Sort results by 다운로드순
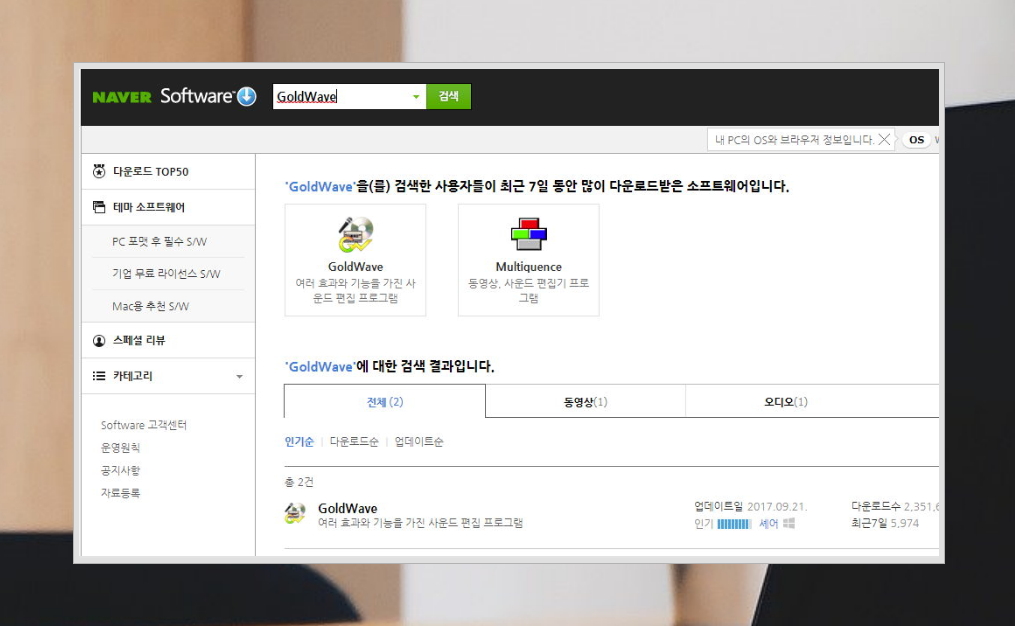 (354, 442)
